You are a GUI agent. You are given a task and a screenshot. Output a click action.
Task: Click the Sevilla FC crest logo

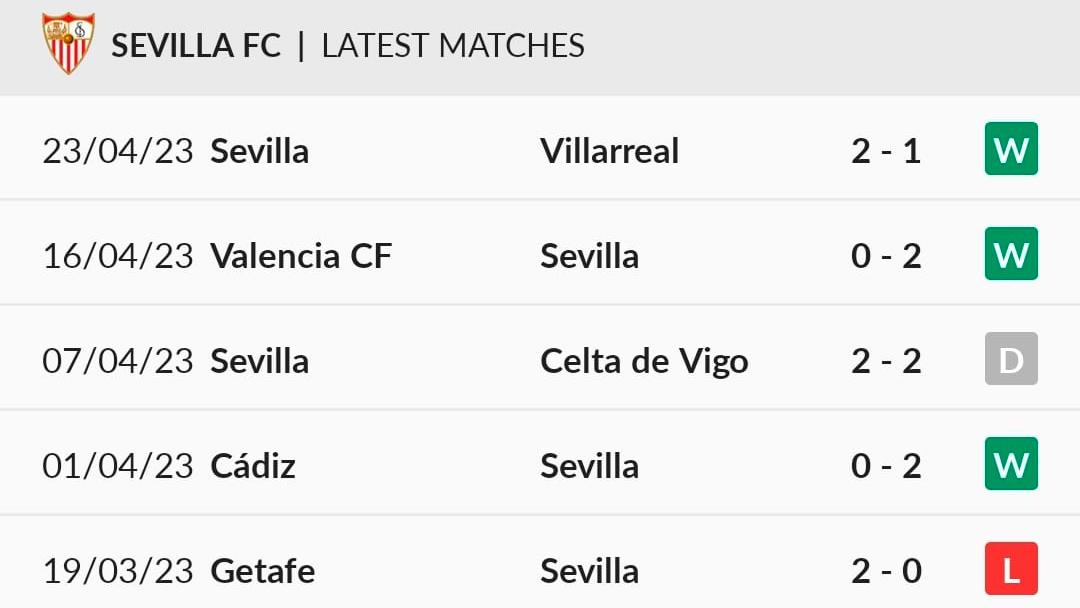[68, 43]
